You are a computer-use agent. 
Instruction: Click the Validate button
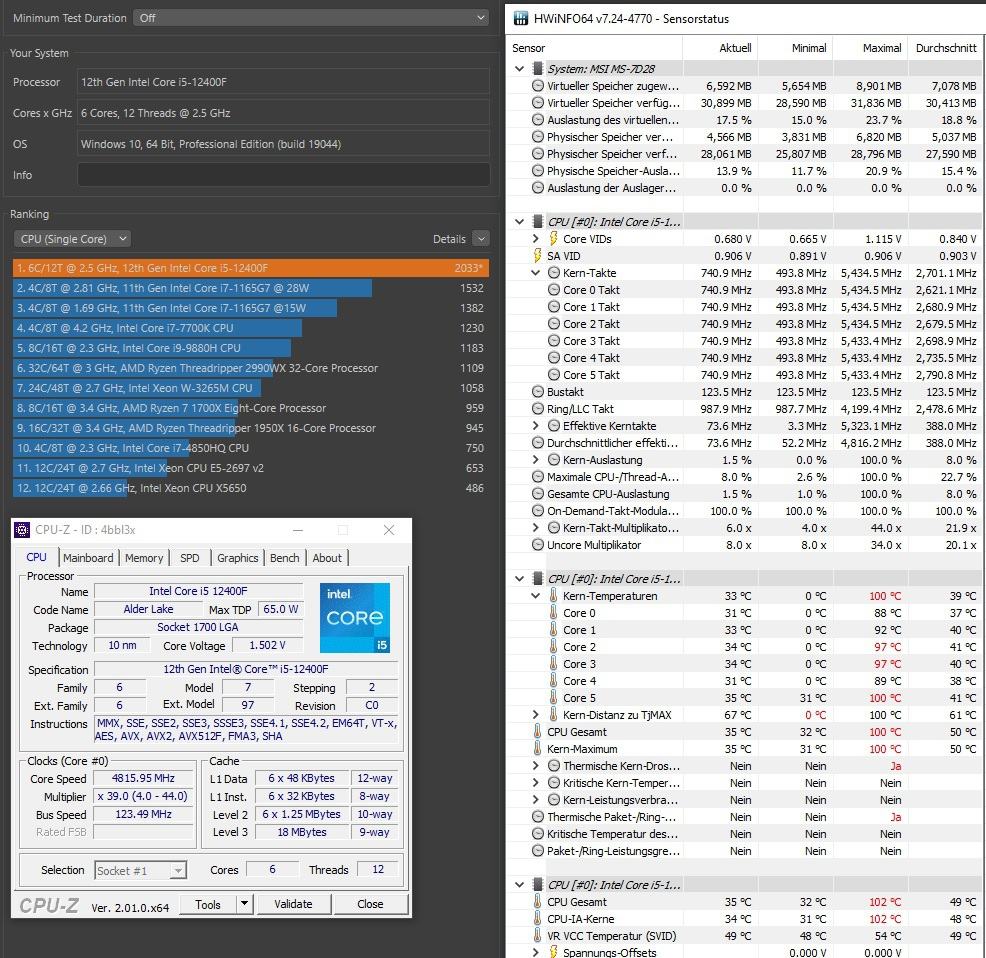tap(293, 904)
